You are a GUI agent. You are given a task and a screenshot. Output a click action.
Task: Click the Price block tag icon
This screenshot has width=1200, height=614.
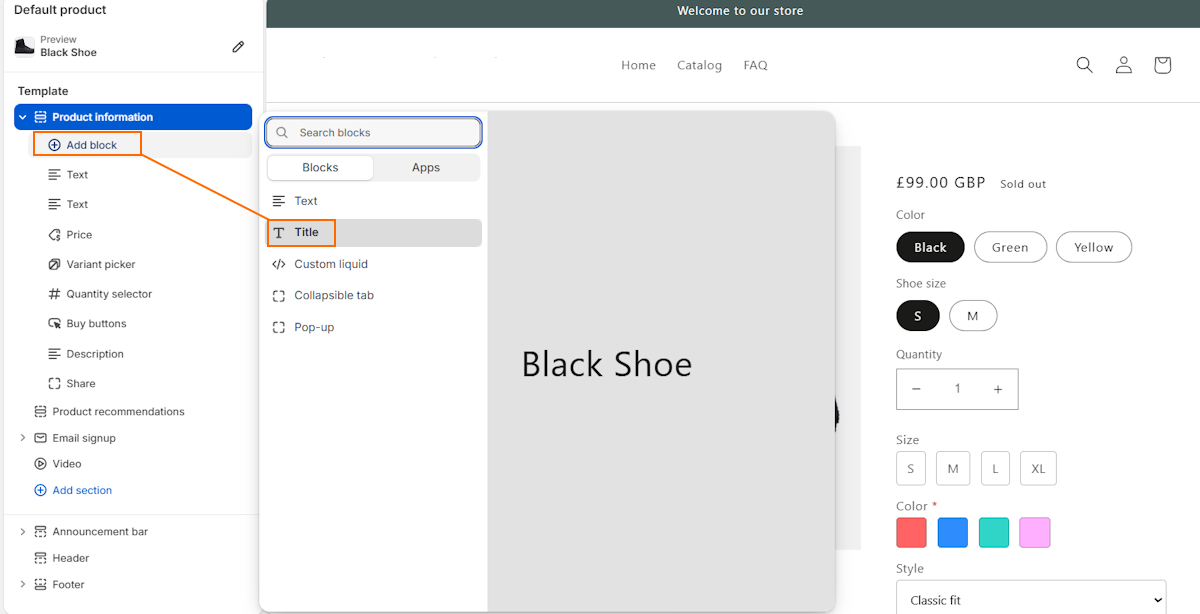55,235
